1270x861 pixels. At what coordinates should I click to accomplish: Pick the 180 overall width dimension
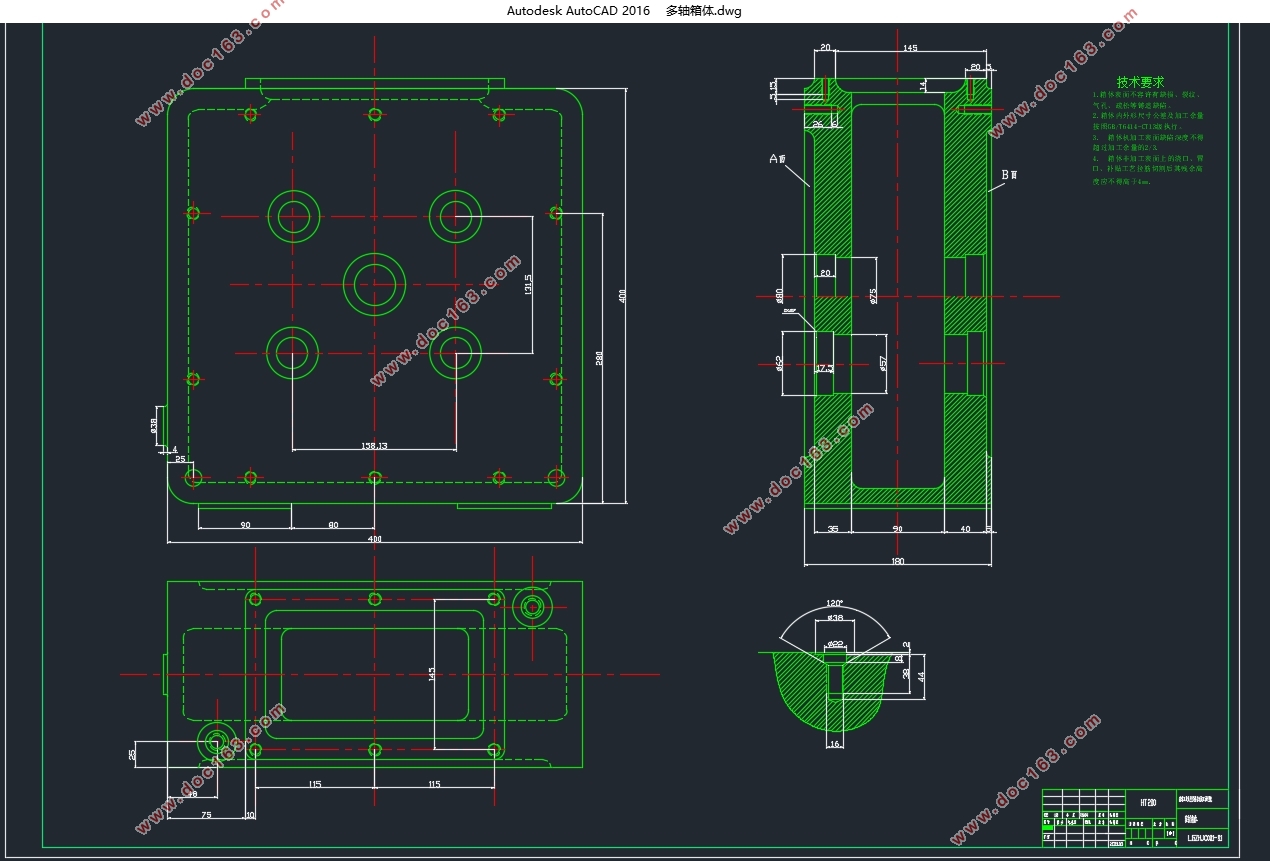(897, 561)
